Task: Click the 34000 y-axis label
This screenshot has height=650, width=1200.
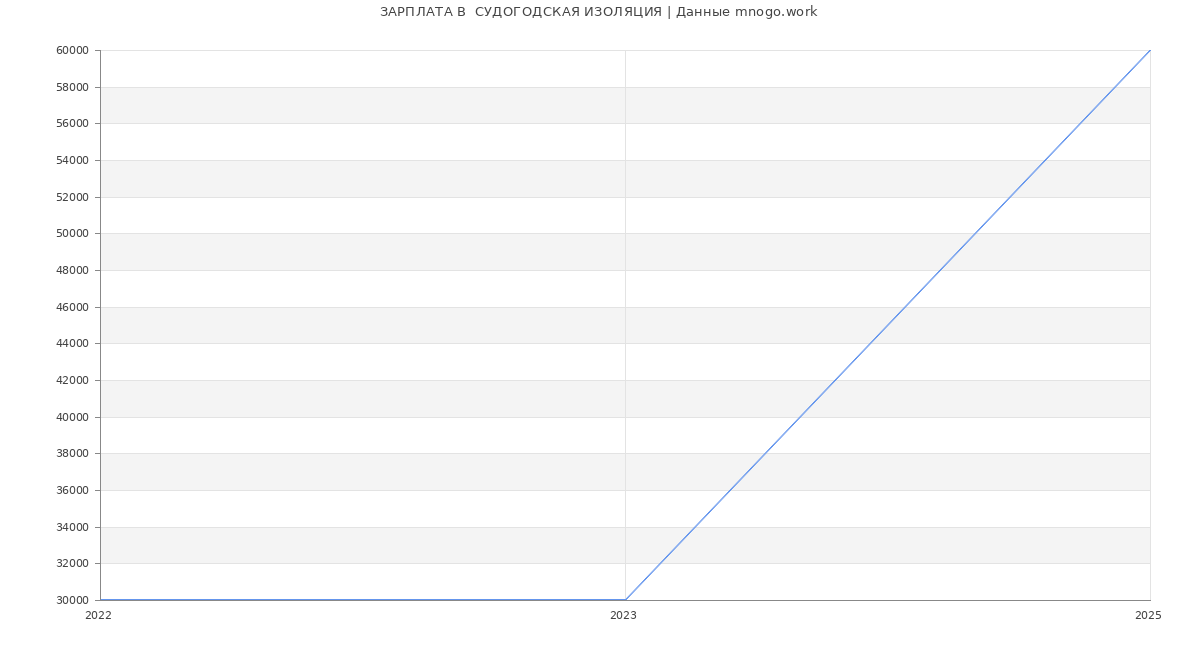Action: [72, 527]
